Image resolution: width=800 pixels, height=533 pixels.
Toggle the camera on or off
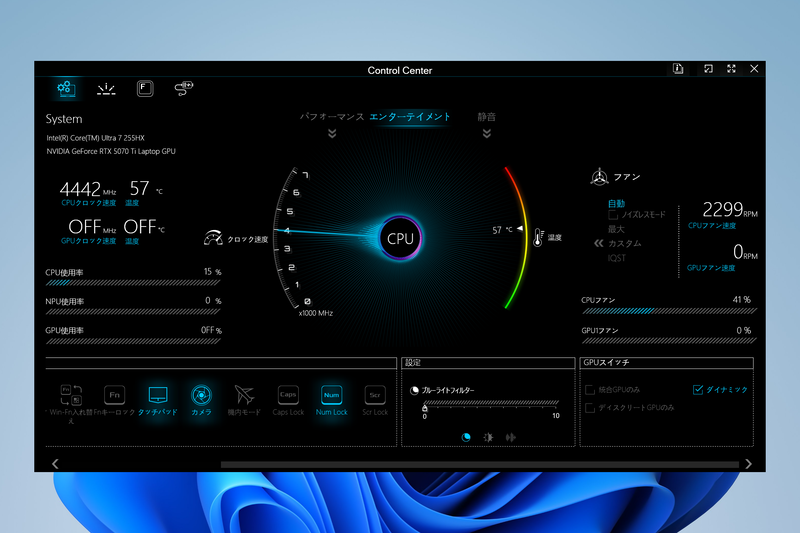(x=201, y=395)
